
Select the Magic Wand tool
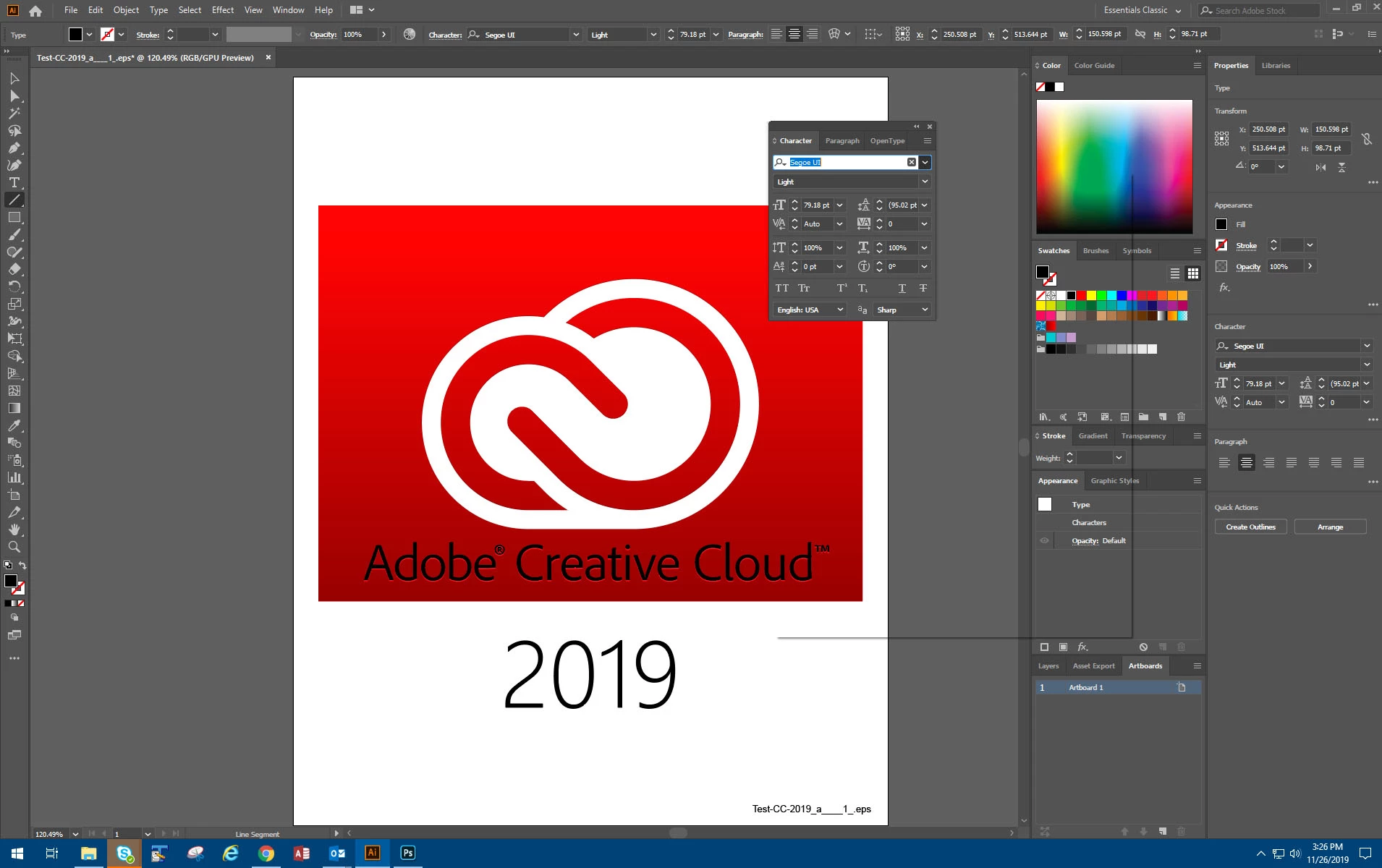click(14, 113)
